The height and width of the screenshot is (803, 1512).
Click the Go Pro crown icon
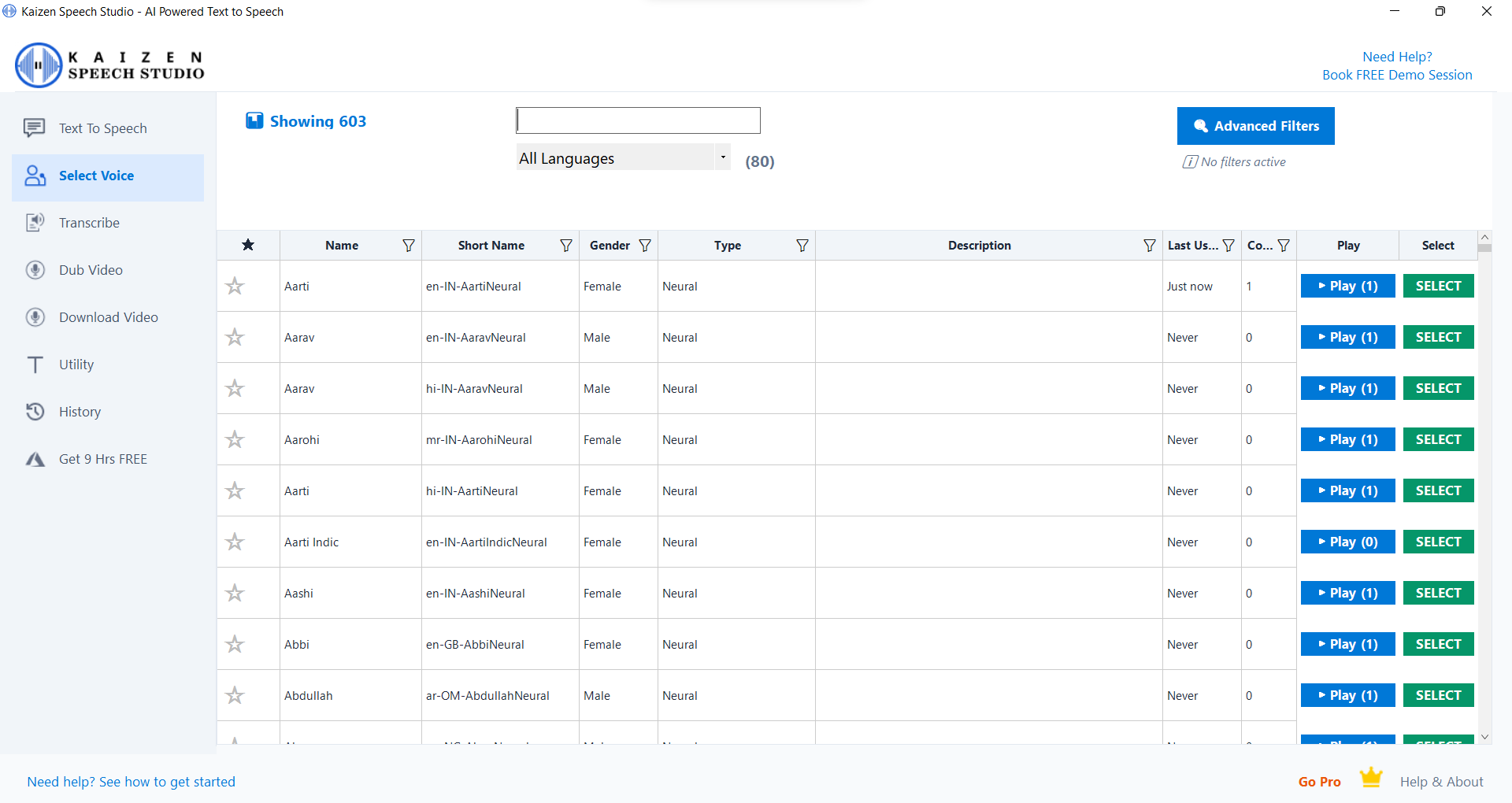pos(1371,778)
